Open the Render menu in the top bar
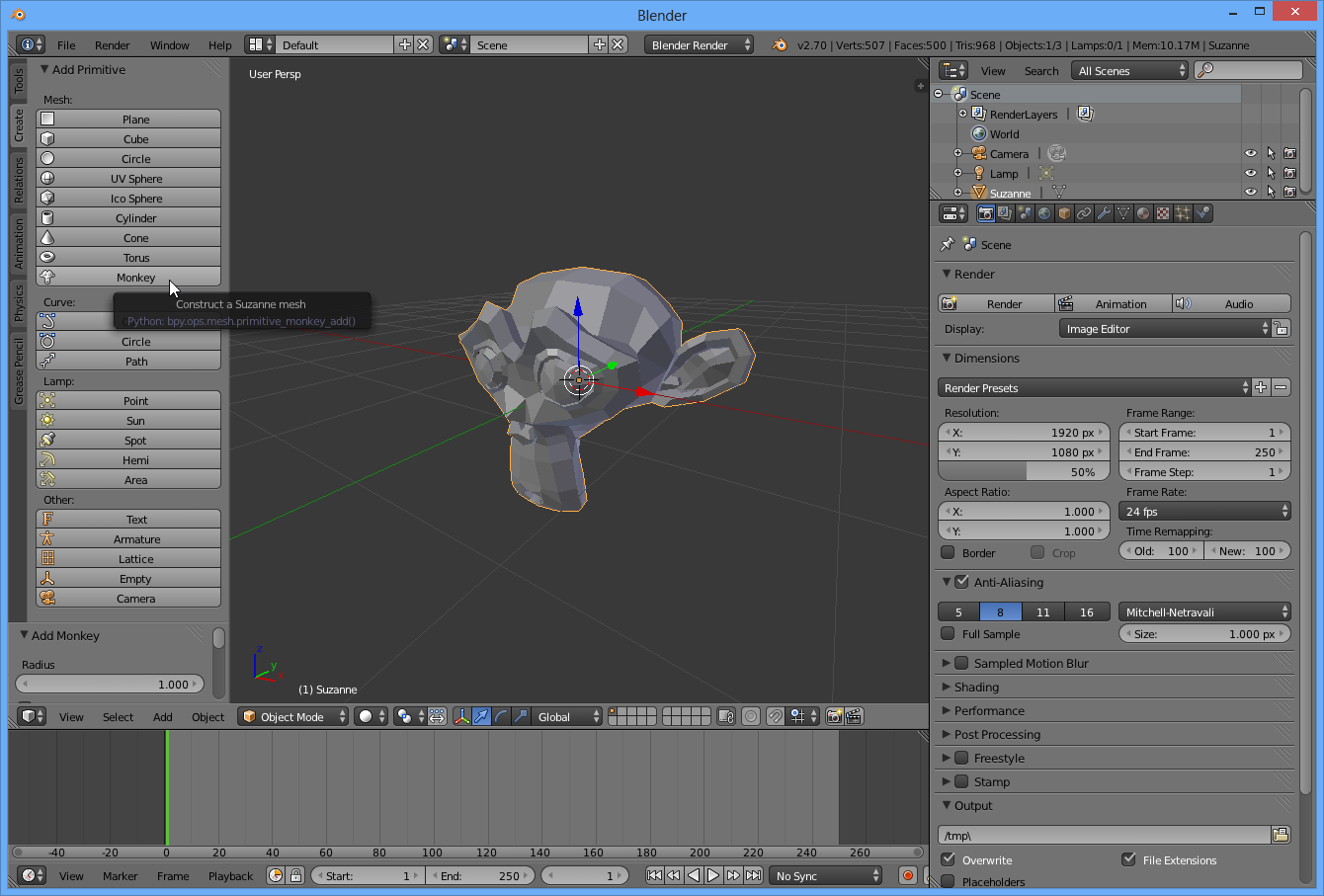1324x896 pixels. pos(112,45)
